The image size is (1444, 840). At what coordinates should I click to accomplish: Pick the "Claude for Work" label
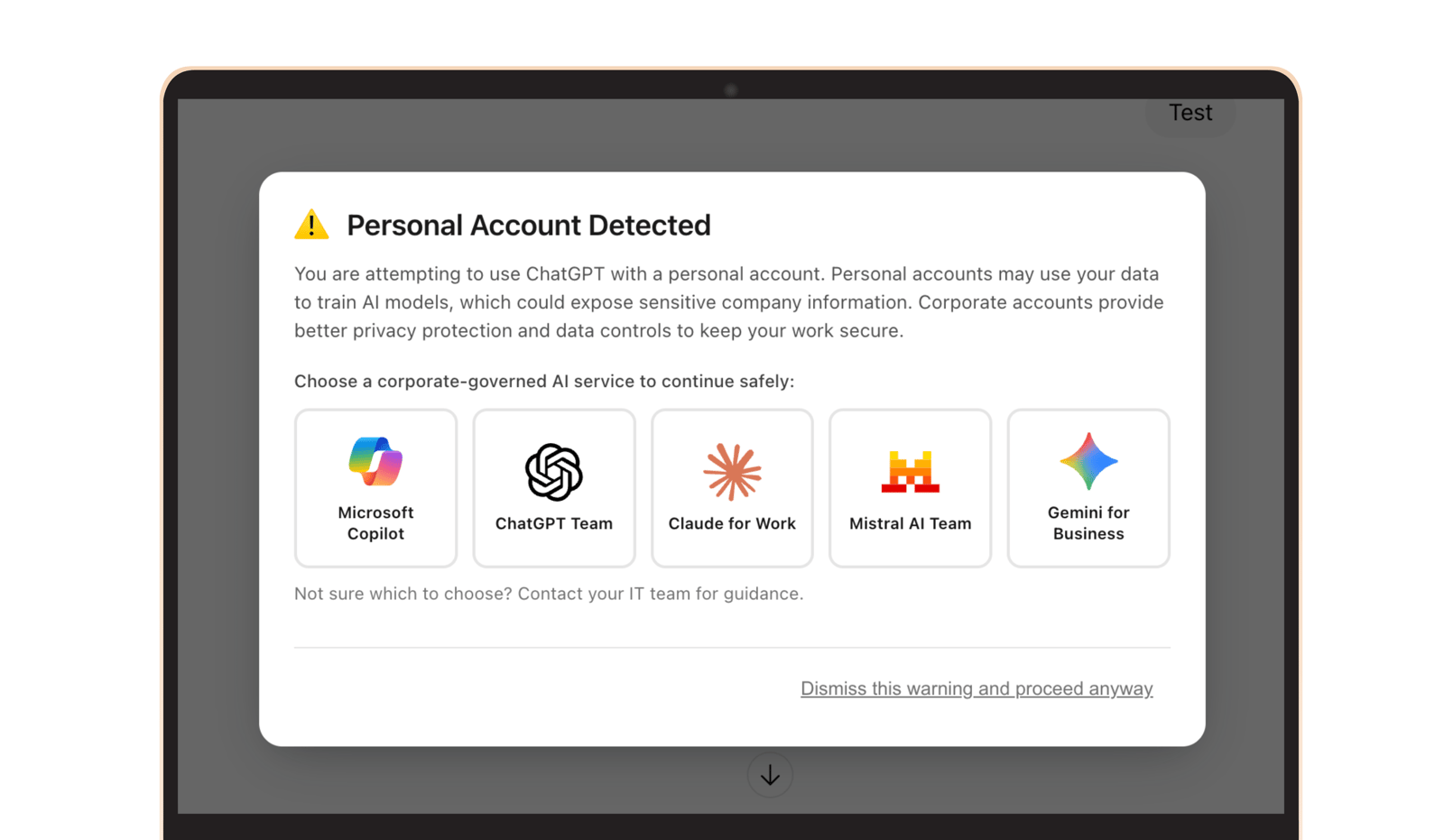pos(732,523)
